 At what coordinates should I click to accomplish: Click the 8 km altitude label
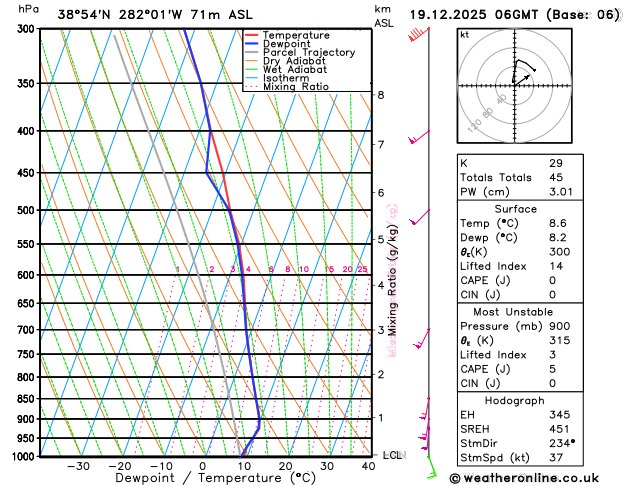coord(381,95)
